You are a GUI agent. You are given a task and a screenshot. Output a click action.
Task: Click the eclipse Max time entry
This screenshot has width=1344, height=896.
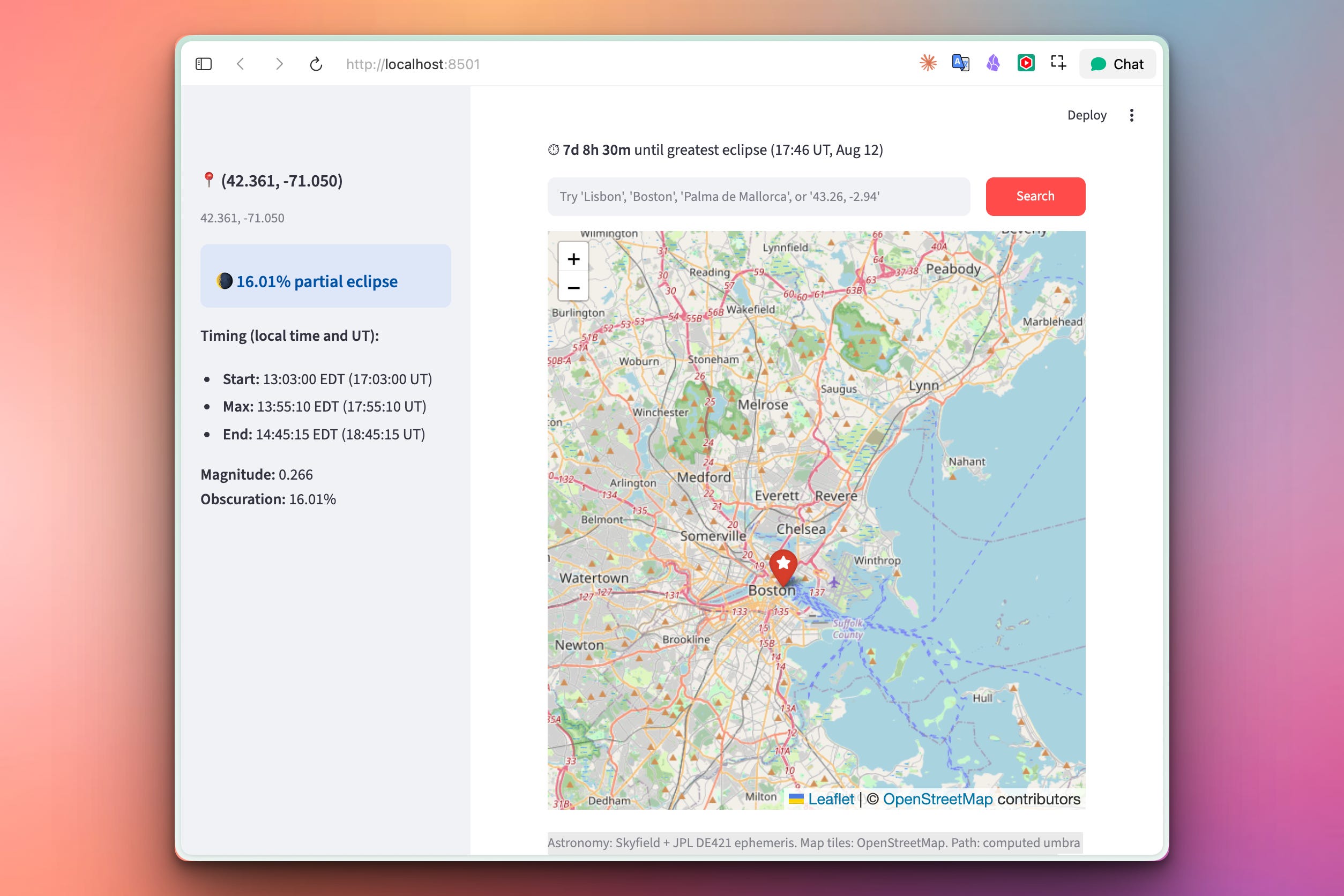[325, 407]
